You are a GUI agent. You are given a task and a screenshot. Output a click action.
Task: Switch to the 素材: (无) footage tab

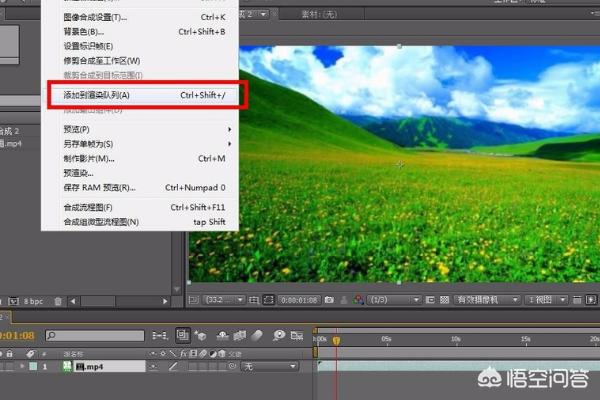pyautogui.click(x=319, y=15)
